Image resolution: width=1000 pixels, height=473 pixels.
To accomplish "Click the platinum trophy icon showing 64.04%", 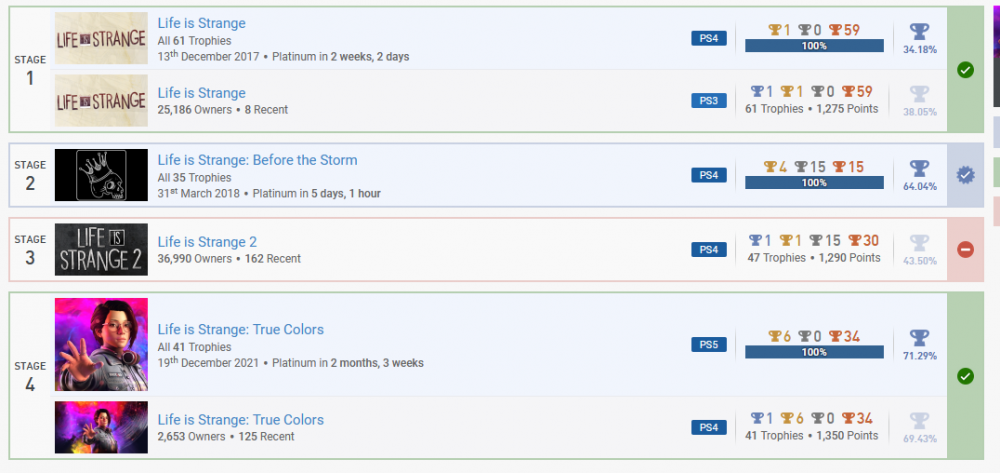I will tap(919, 169).
